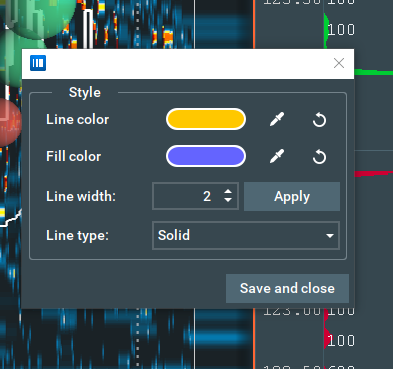Click Save and close button

287,288
